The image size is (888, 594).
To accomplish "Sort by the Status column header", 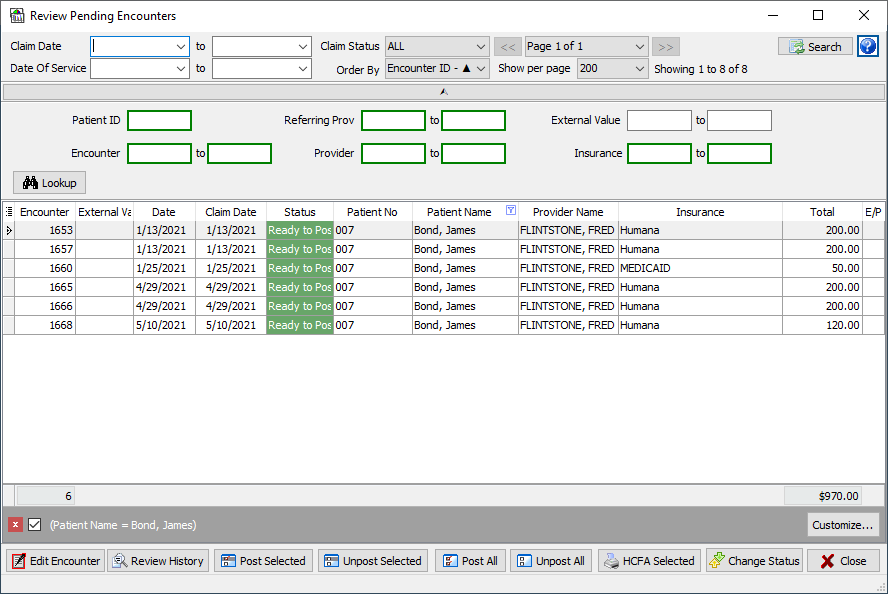I will (x=300, y=212).
